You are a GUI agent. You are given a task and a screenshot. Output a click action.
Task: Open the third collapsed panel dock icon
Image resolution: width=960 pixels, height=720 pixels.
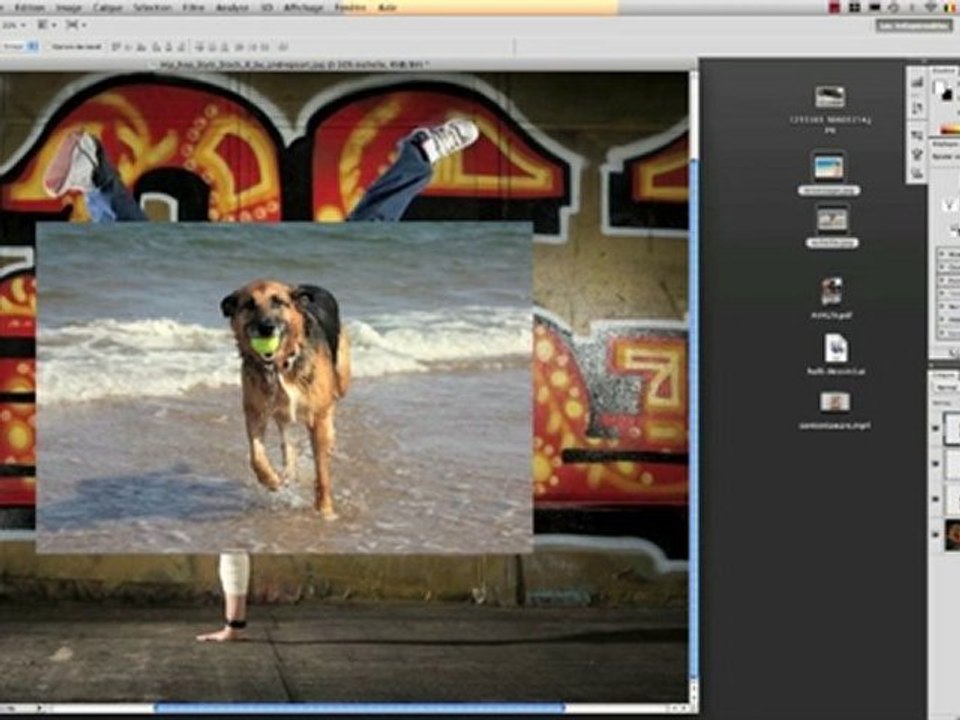pos(917,135)
